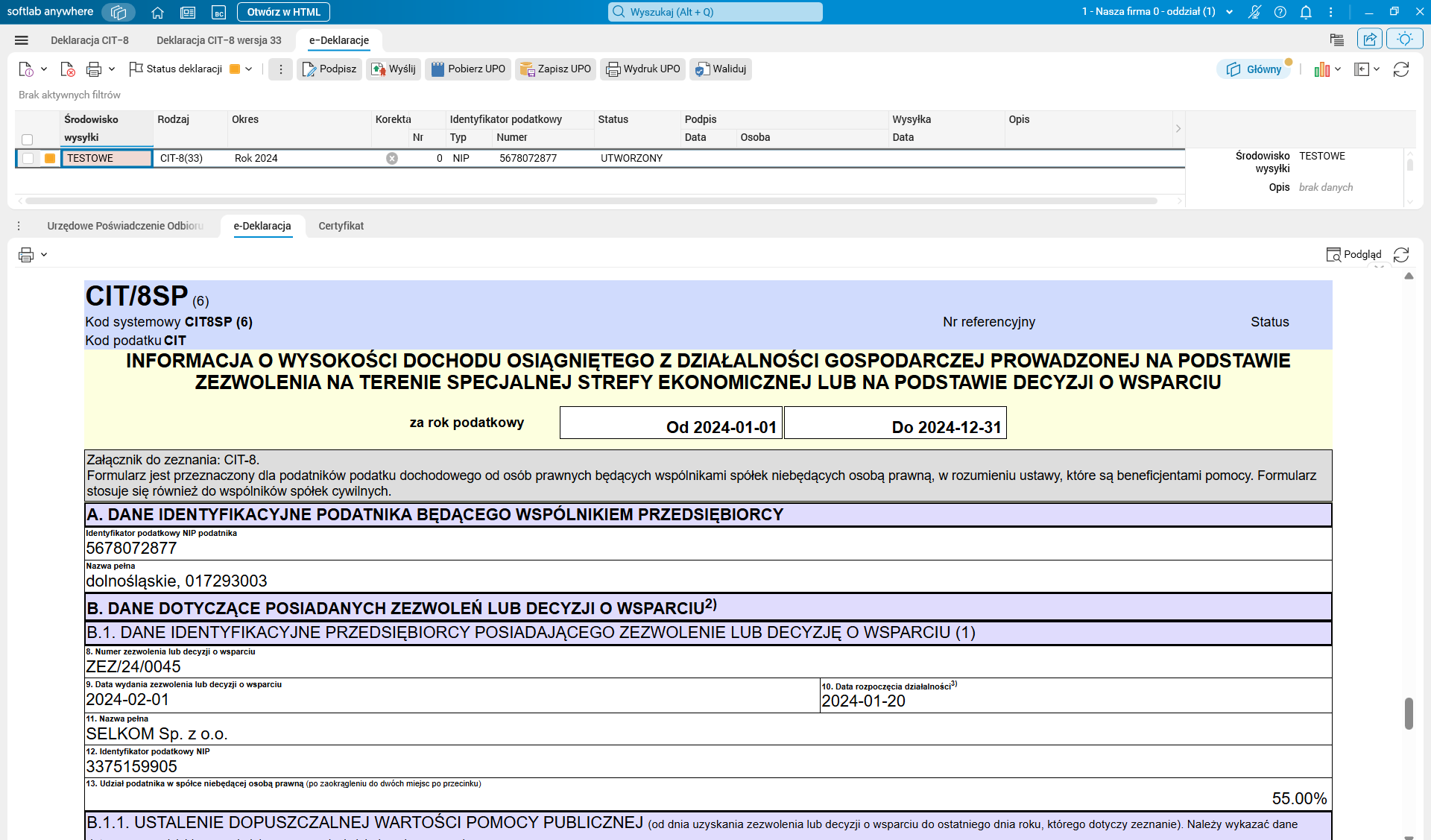Open the Certyfikat tab

(x=341, y=226)
